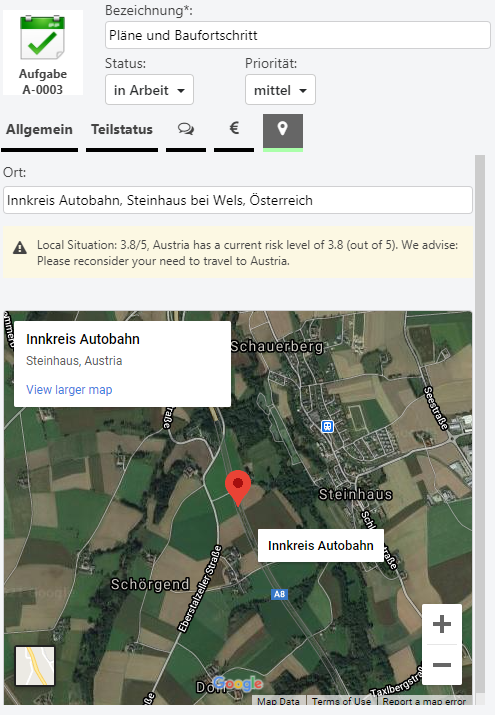Image resolution: width=495 pixels, height=715 pixels.
Task: Click the Schörgend place label on map
Action: 150,584
